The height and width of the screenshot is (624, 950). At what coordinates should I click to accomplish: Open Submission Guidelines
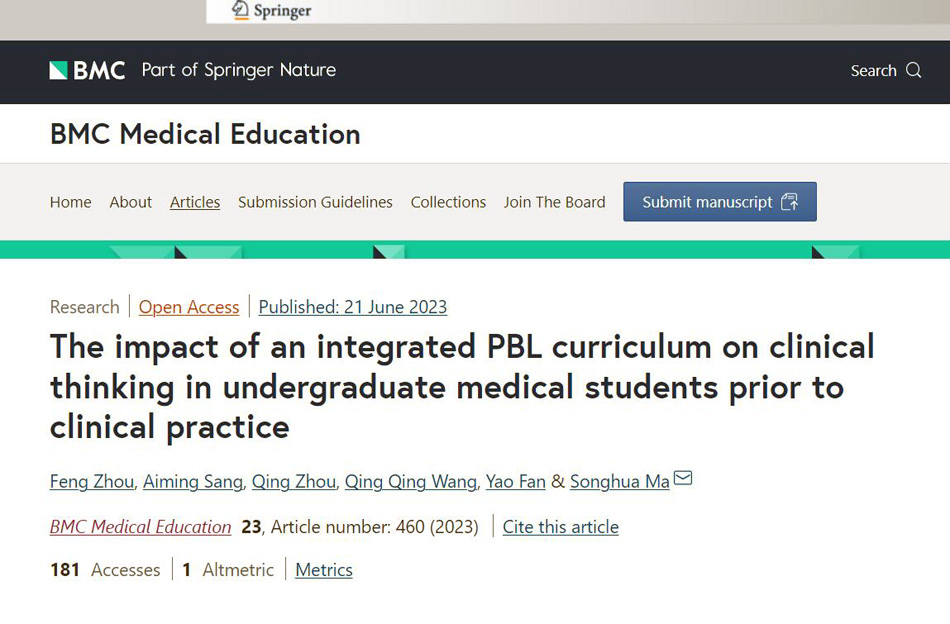pos(315,202)
